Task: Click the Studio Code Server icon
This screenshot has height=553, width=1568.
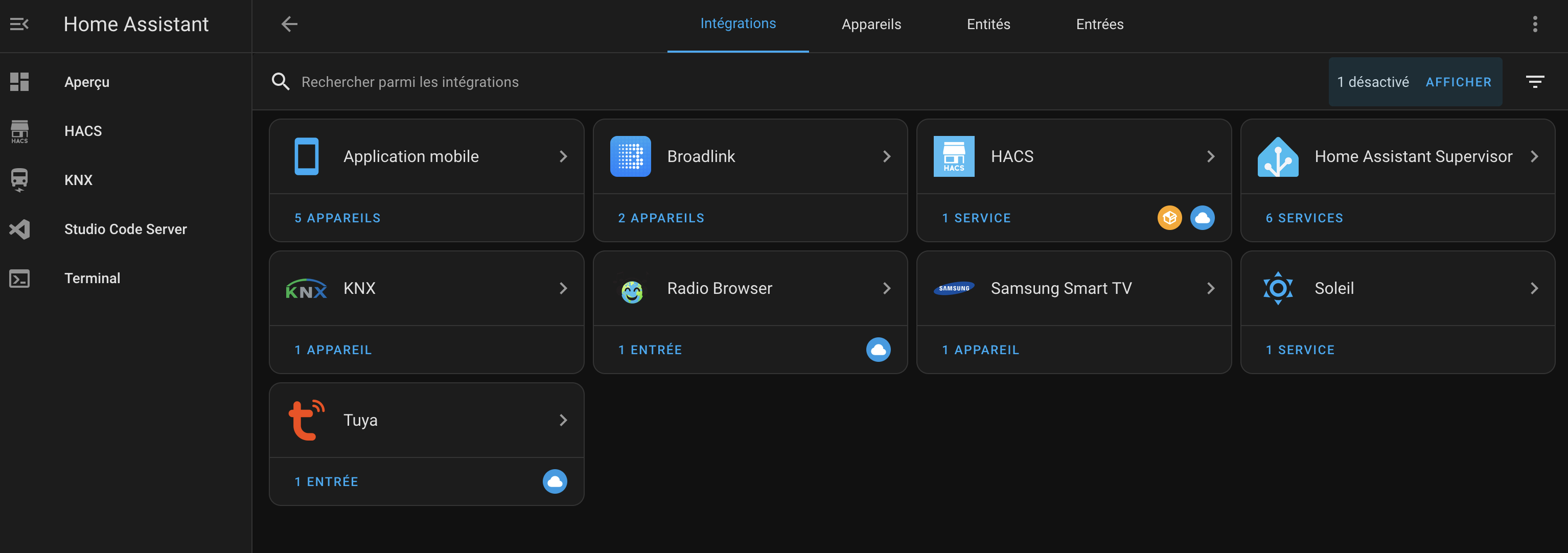Action: (19, 229)
